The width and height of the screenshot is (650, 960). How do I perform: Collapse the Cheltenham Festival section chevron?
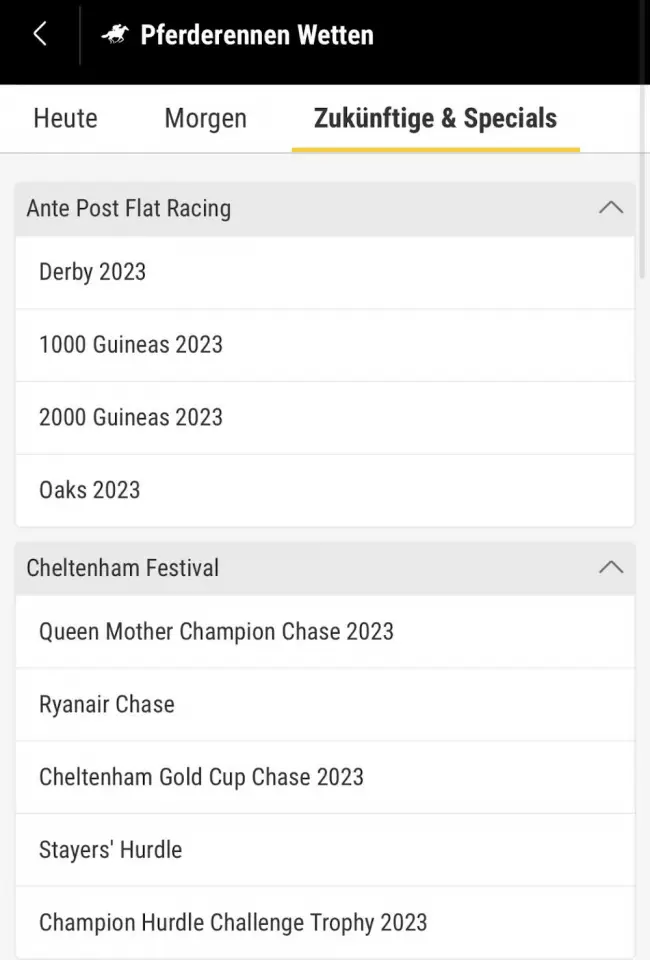(x=610, y=568)
